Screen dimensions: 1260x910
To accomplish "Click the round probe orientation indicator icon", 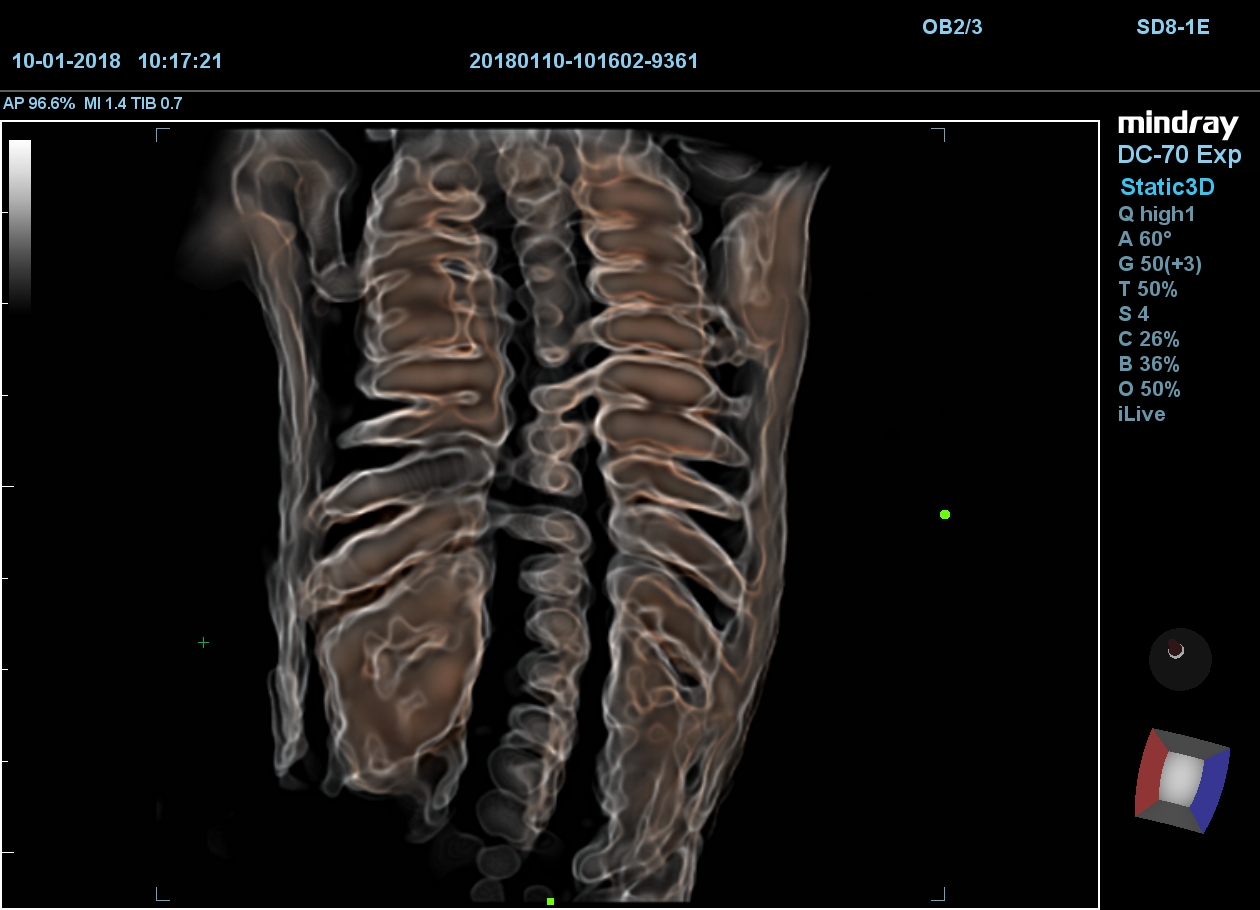I will tap(1180, 659).
